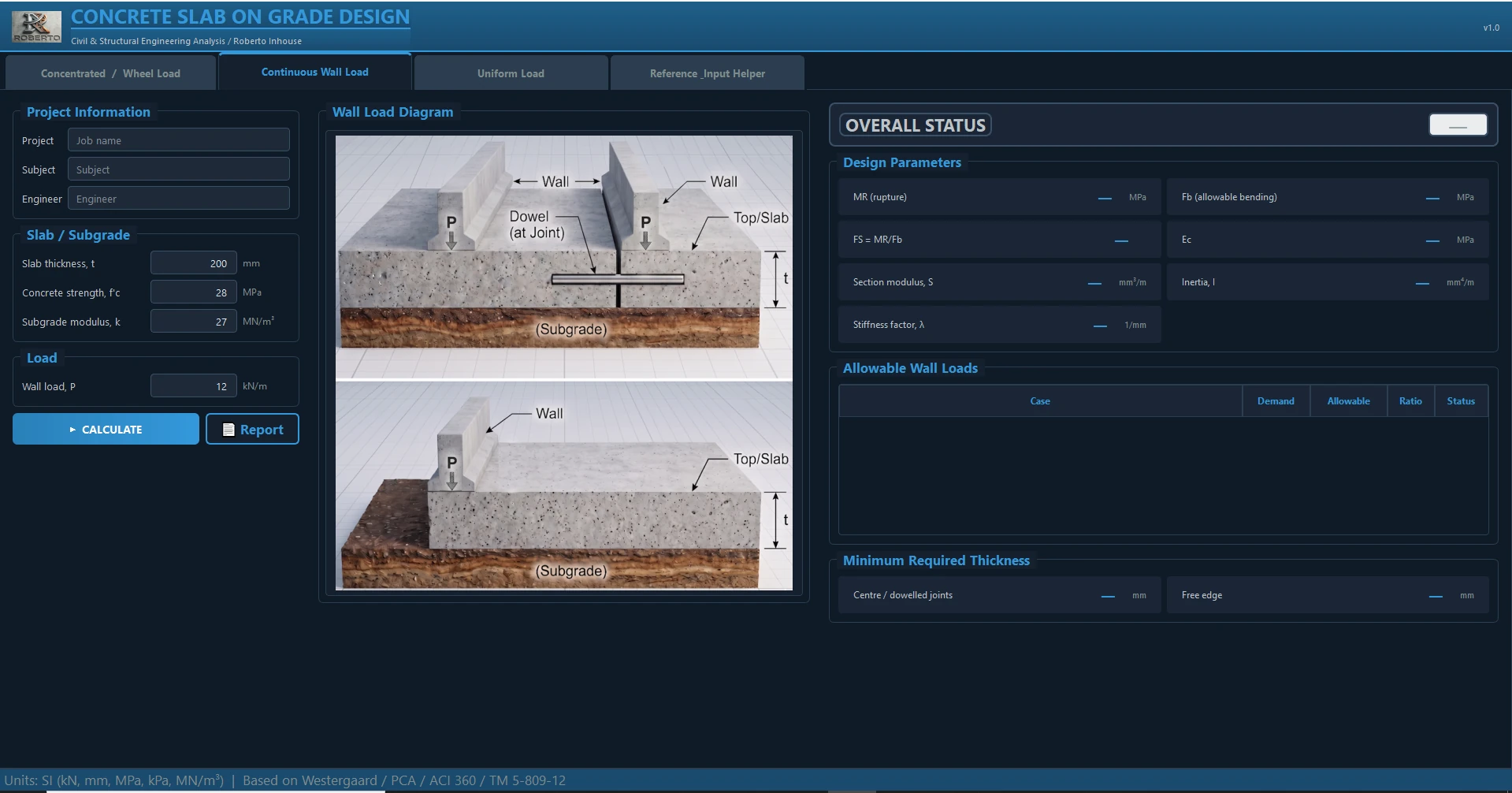Switch to the Uniform Load tab

[x=511, y=73]
